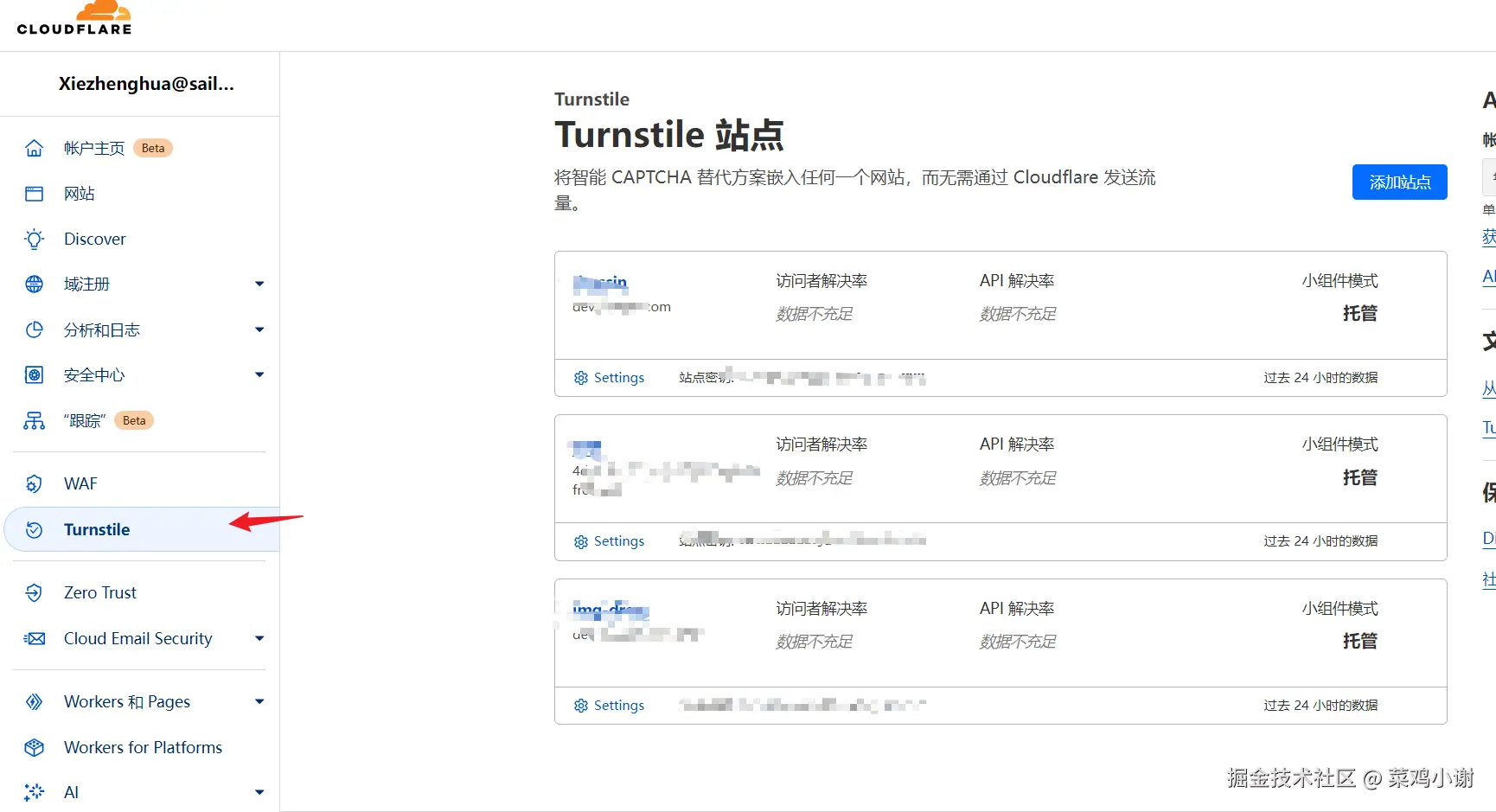
Task: Click 访问者解决率 in the first card
Action: point(822,281)
